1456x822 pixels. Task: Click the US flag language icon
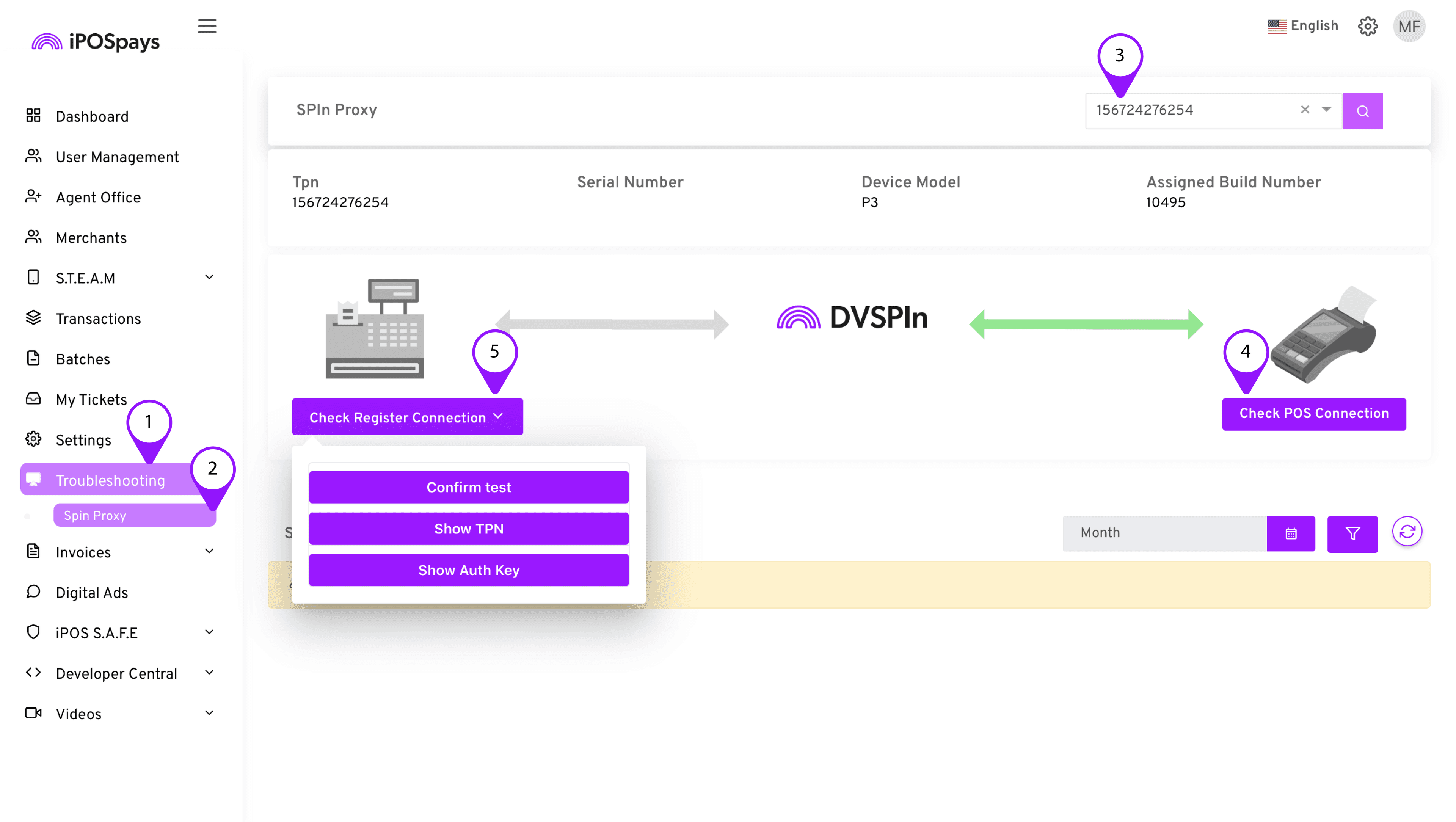[x=1277, y=26]
